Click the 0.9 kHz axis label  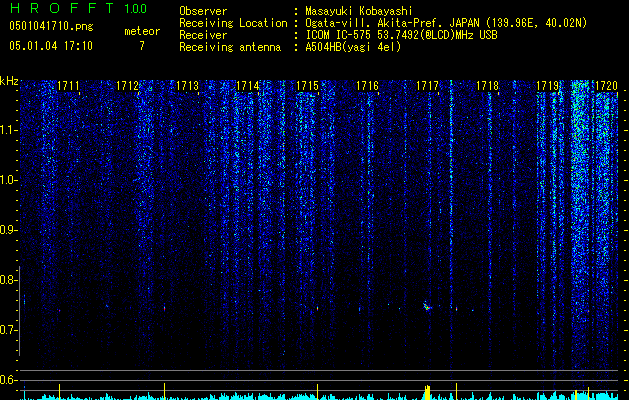(9, 230)
